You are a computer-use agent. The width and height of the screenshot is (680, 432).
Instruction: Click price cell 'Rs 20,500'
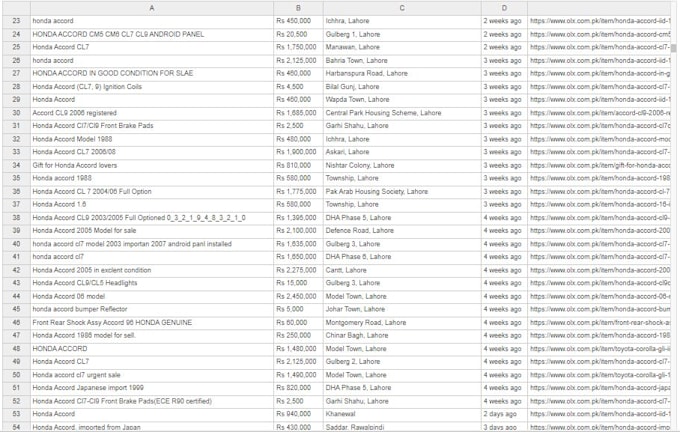pyautogui.click(x=298, y=34)
